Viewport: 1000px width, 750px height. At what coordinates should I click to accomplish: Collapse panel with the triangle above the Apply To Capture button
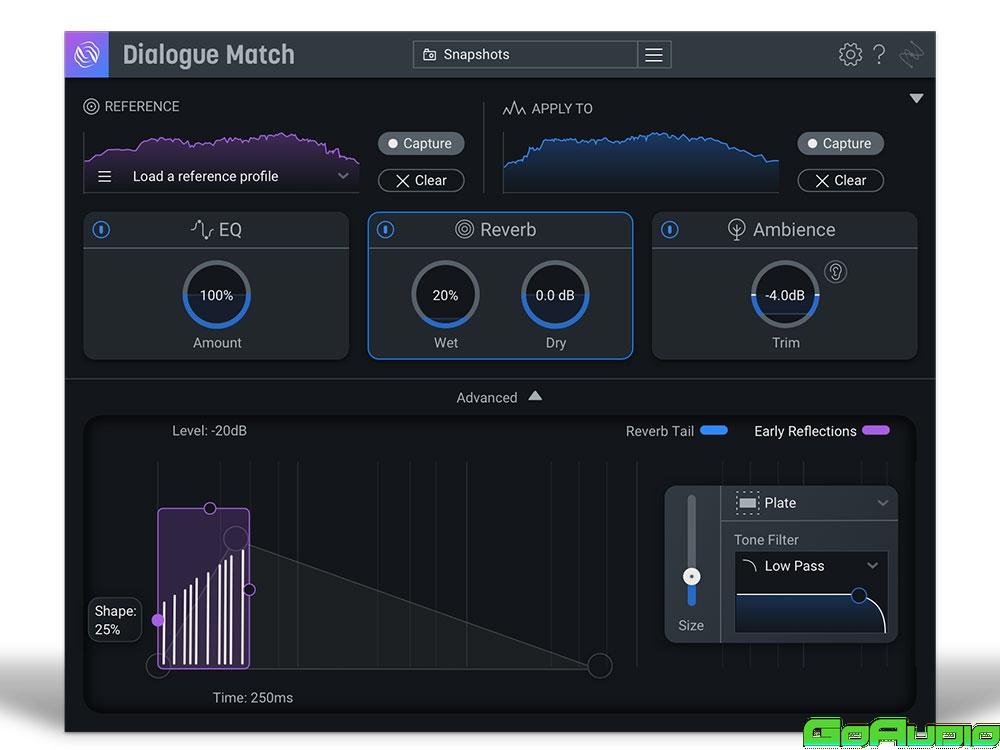[916, 98]
